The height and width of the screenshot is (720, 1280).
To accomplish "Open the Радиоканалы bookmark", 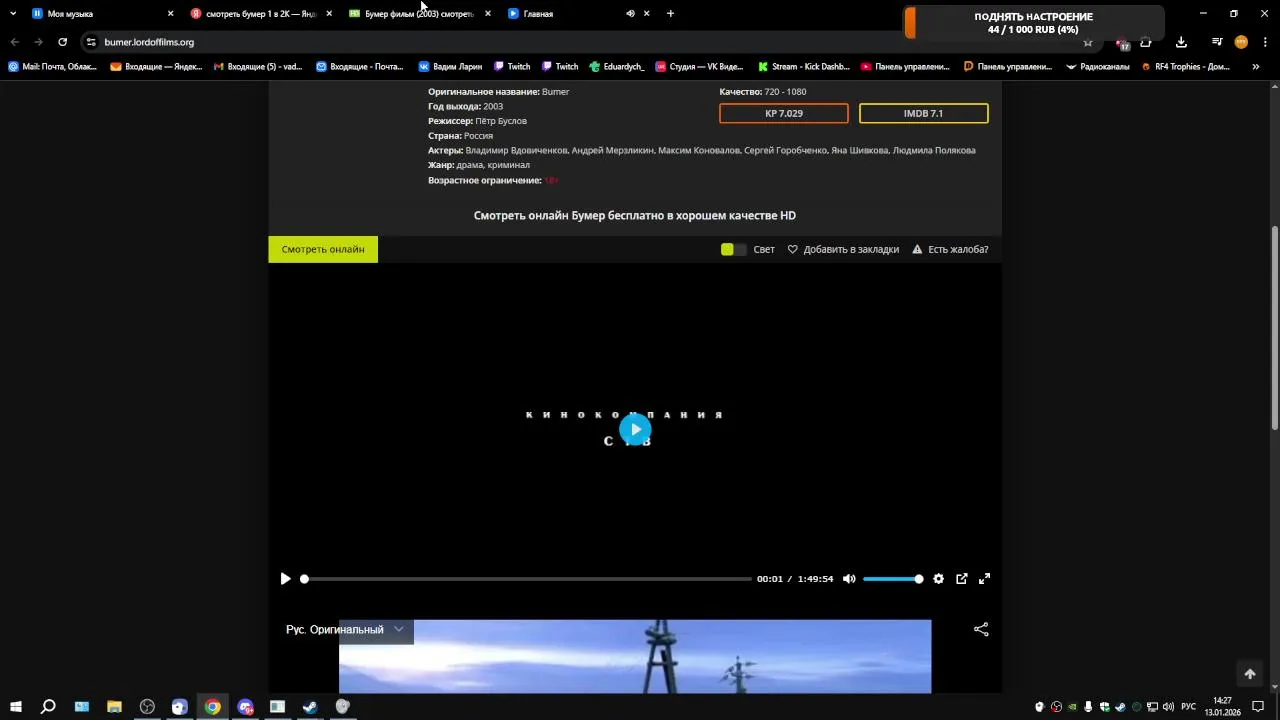I will [x=1098, y=67].
